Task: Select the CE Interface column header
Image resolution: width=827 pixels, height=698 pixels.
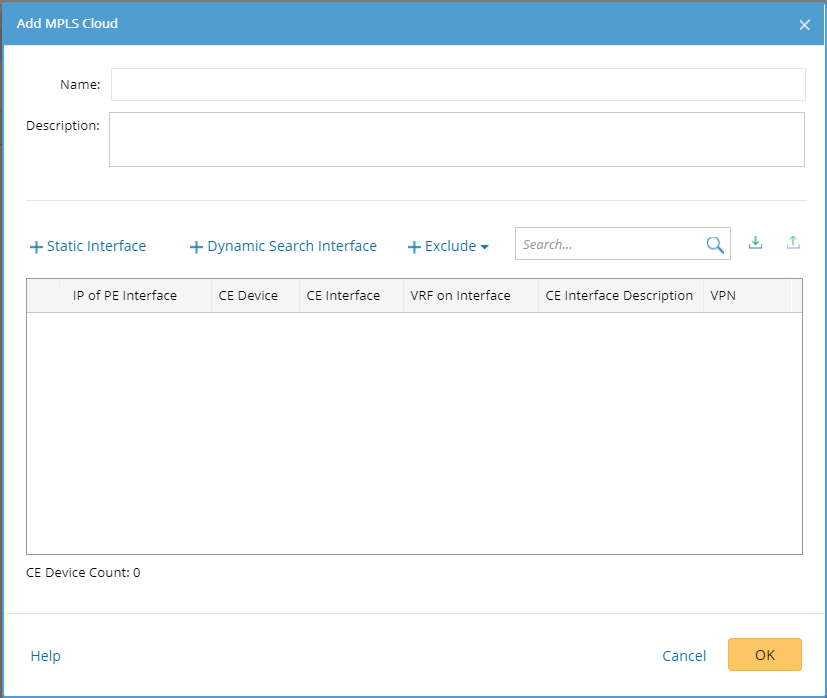Action: pos(343,296)
